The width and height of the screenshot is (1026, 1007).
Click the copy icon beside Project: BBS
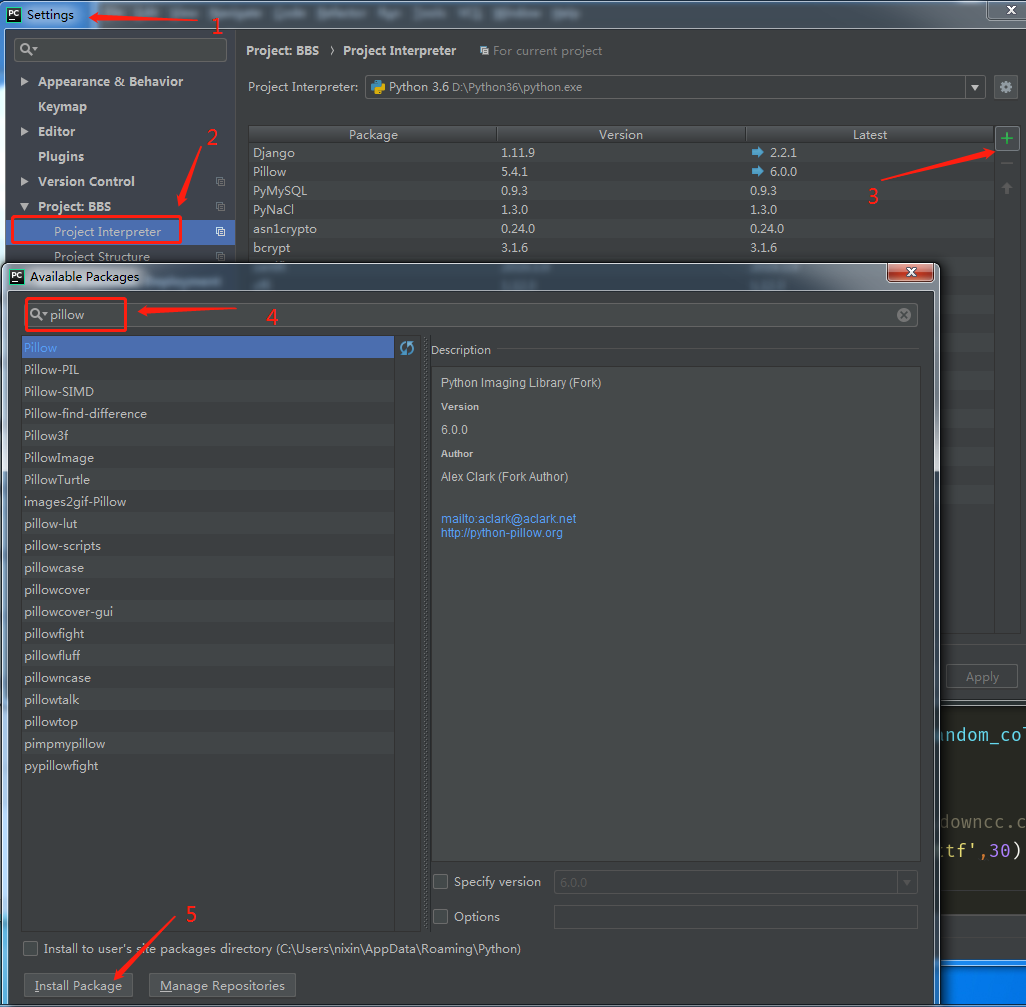(x=221, y=207)
